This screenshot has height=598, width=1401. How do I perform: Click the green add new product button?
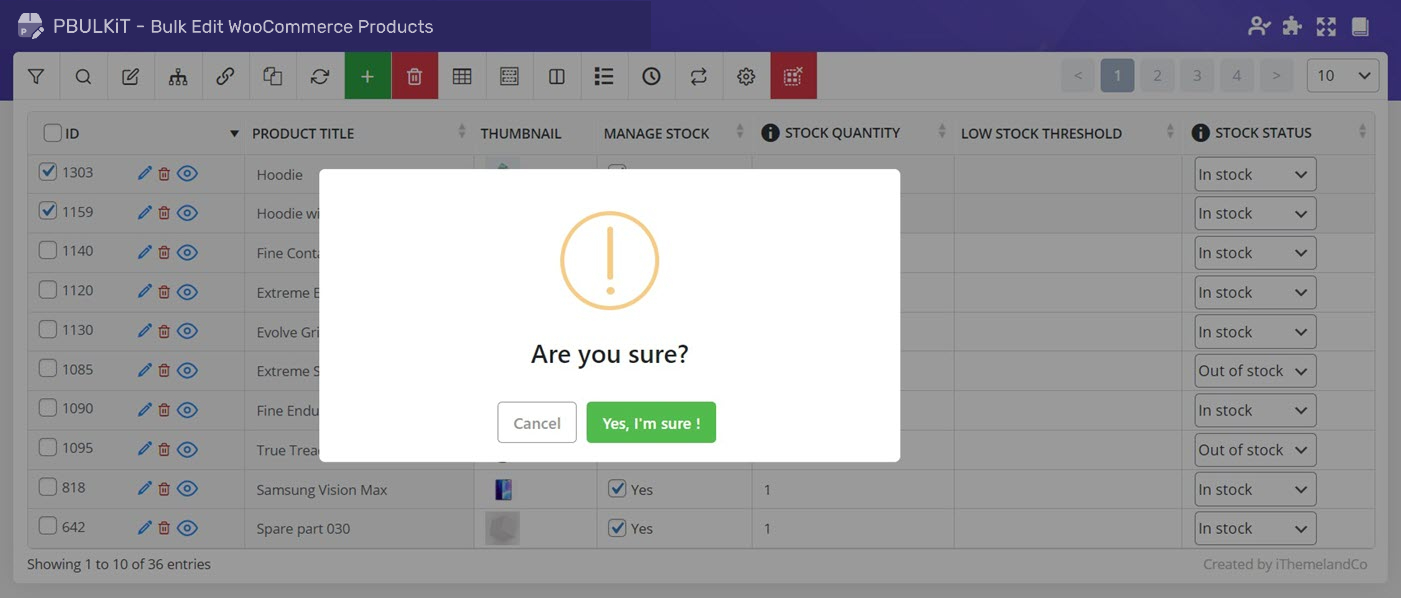click(367, 76)
